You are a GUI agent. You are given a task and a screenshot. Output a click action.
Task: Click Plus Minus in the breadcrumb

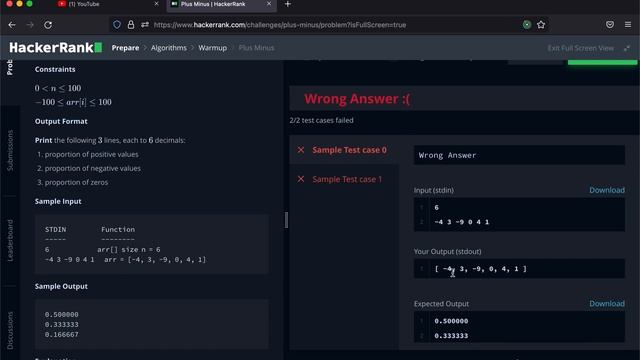tap(256, 48)
